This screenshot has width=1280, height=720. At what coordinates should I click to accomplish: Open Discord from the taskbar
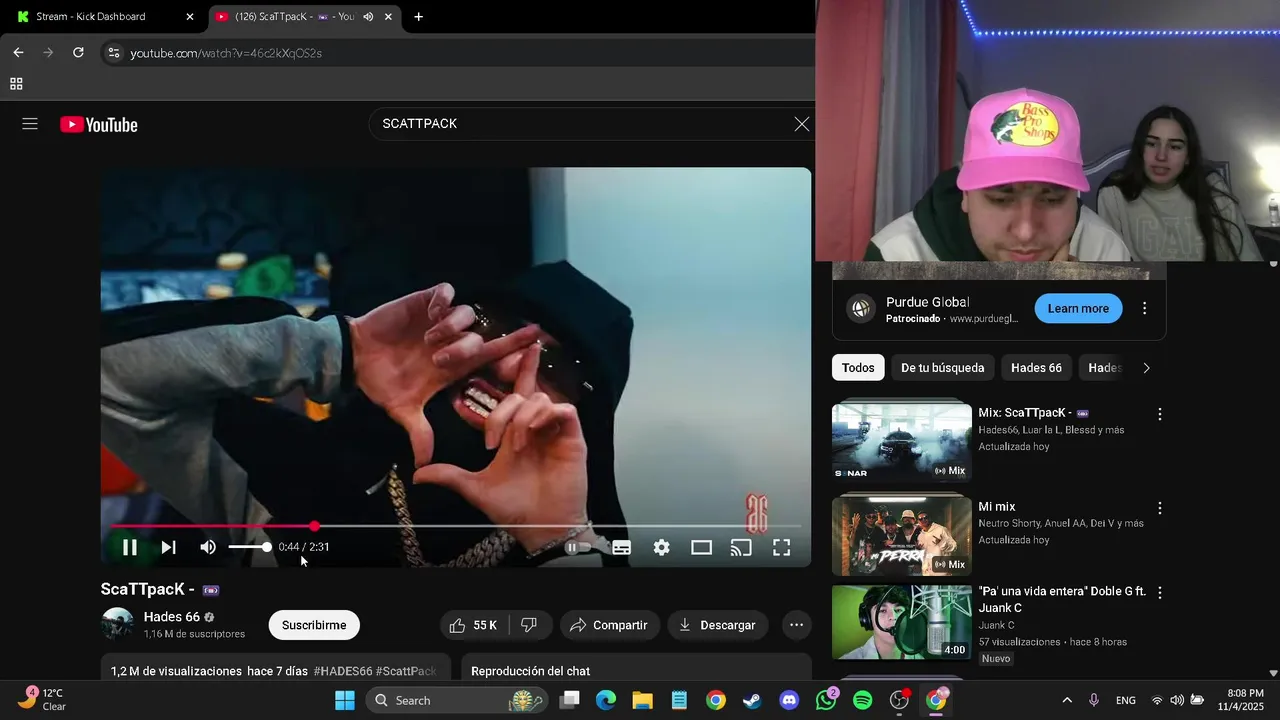point(789,700)
